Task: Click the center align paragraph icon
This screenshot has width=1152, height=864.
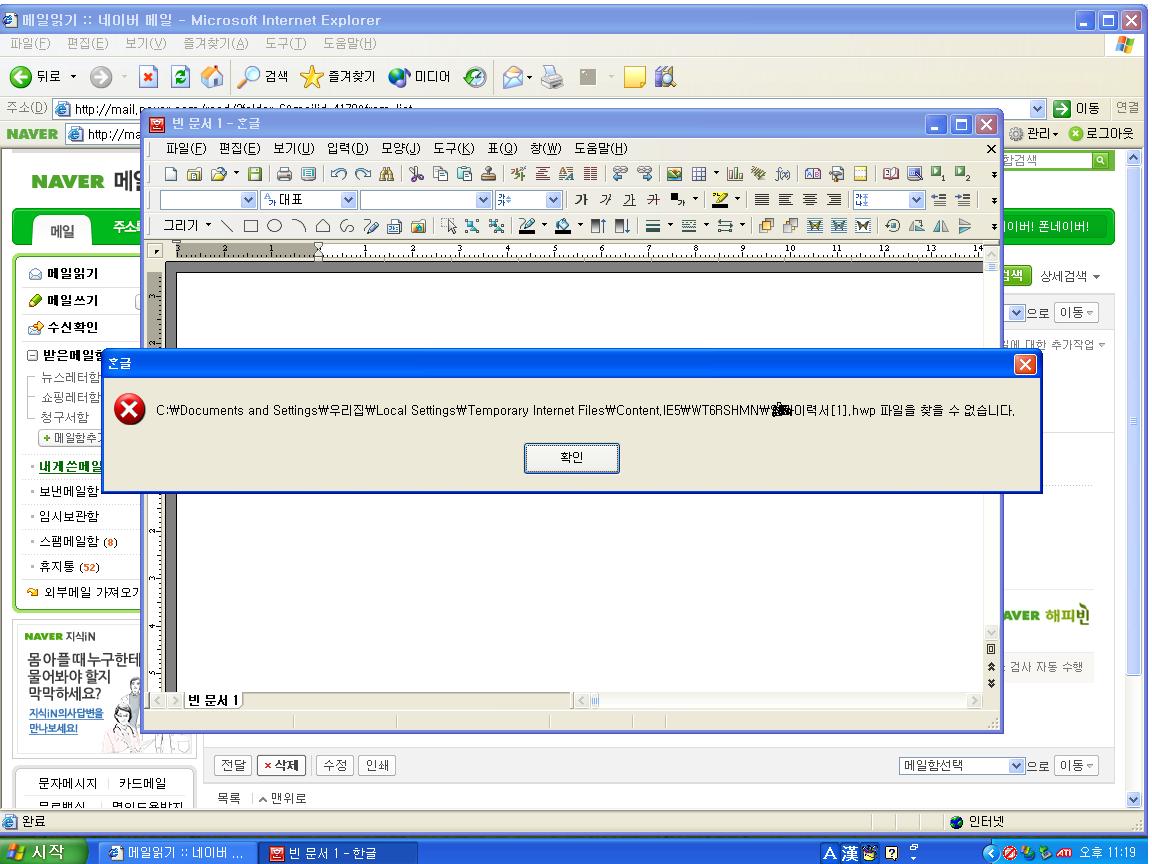Action: pyautogui.click(x=810, y=200)
